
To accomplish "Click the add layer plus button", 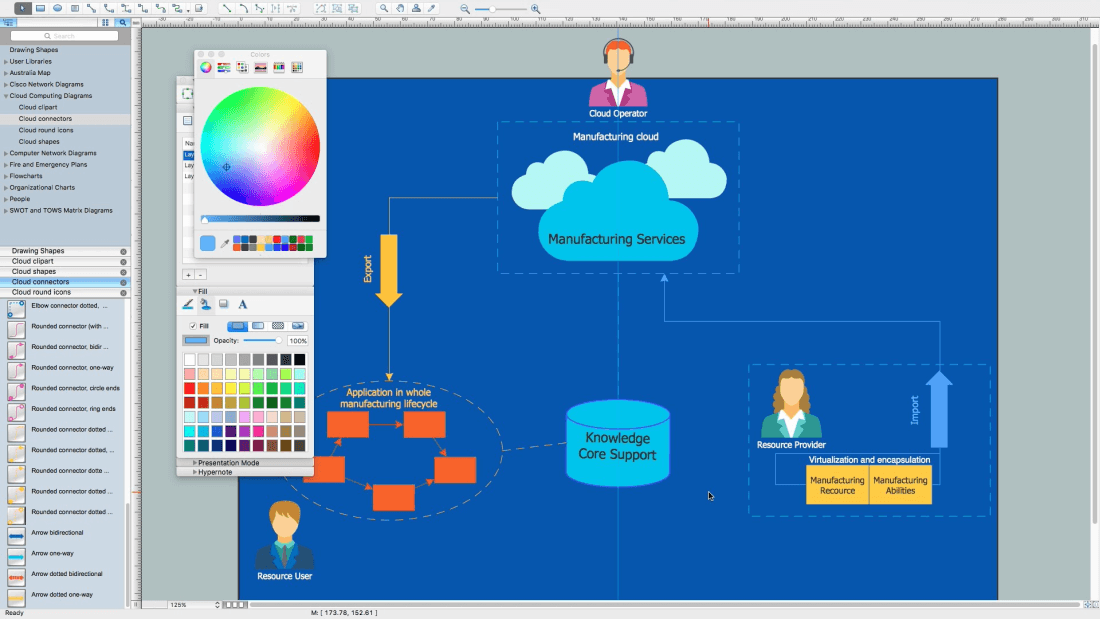I will pos(188,274).
